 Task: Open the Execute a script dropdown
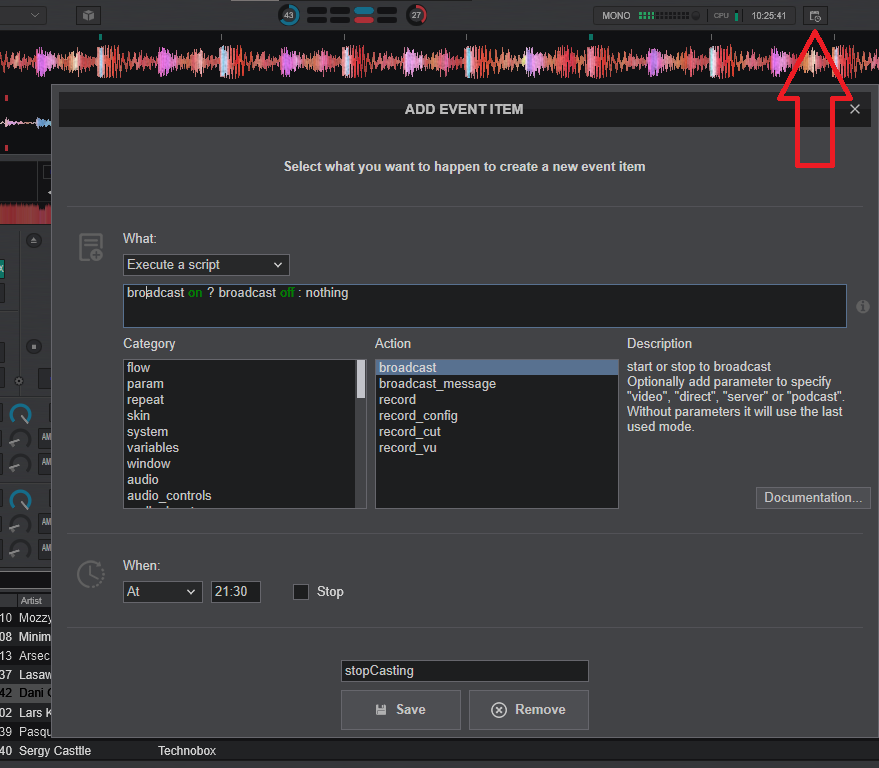[206, 265]
